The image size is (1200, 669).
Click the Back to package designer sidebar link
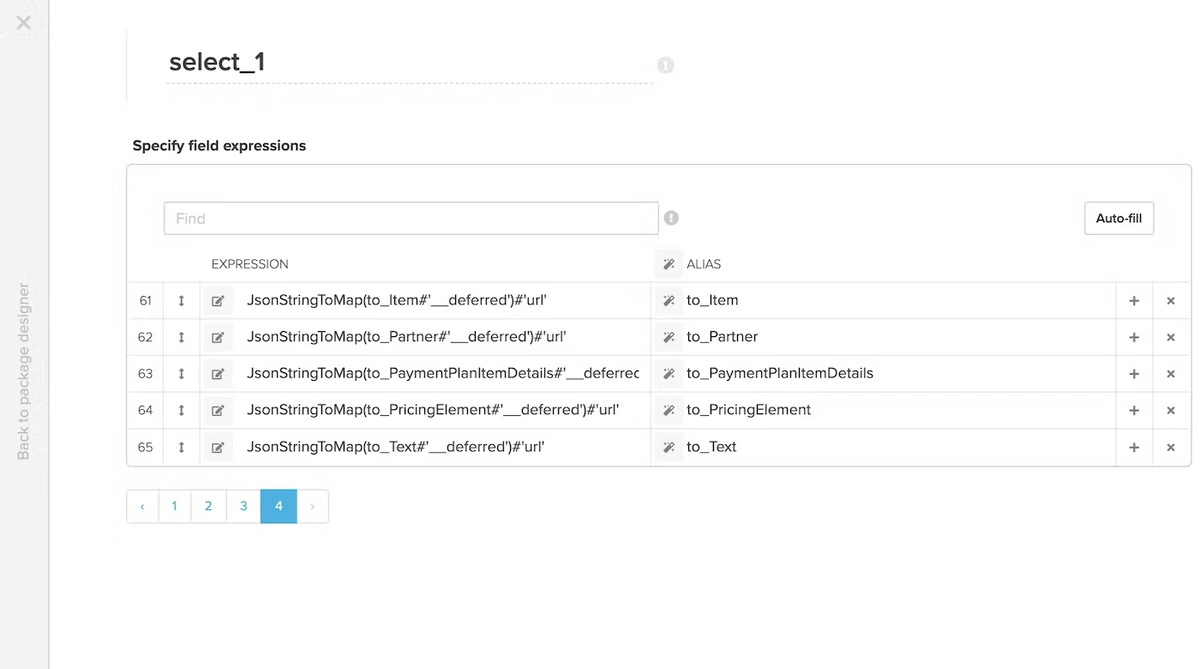point(24,371)
